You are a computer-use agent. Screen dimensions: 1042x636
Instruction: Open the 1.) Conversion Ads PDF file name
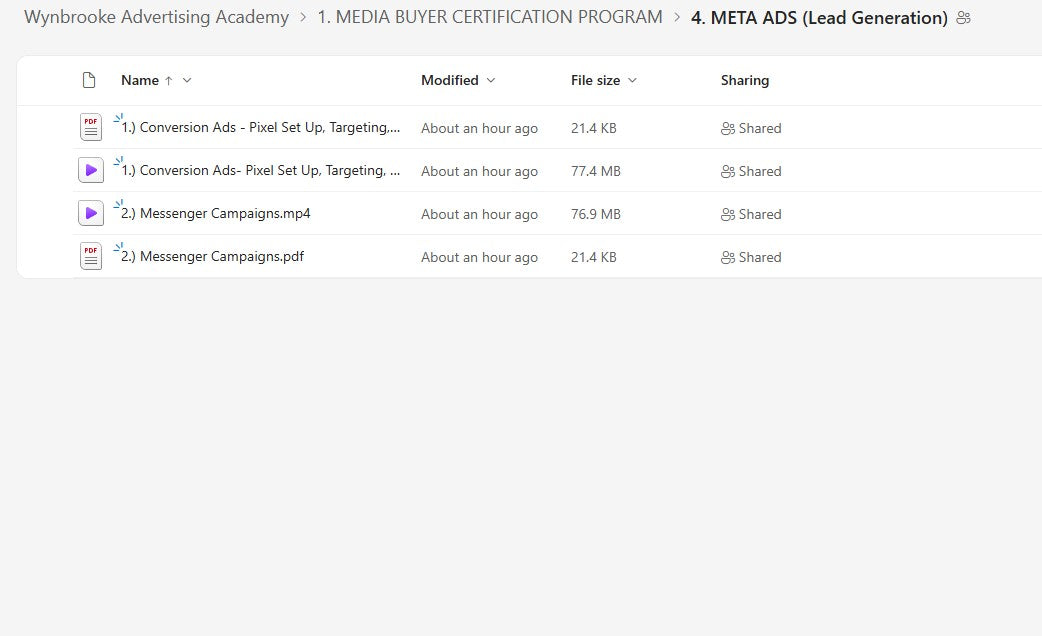pos(260,127)
